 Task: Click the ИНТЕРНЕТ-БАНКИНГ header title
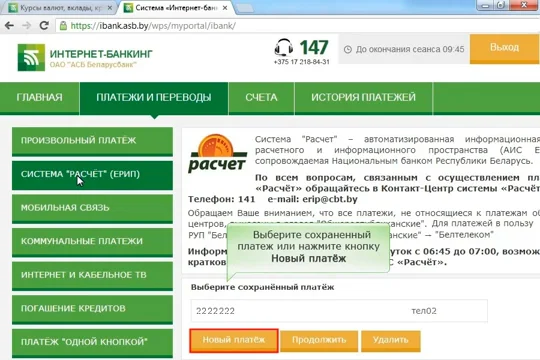point(101,54)
